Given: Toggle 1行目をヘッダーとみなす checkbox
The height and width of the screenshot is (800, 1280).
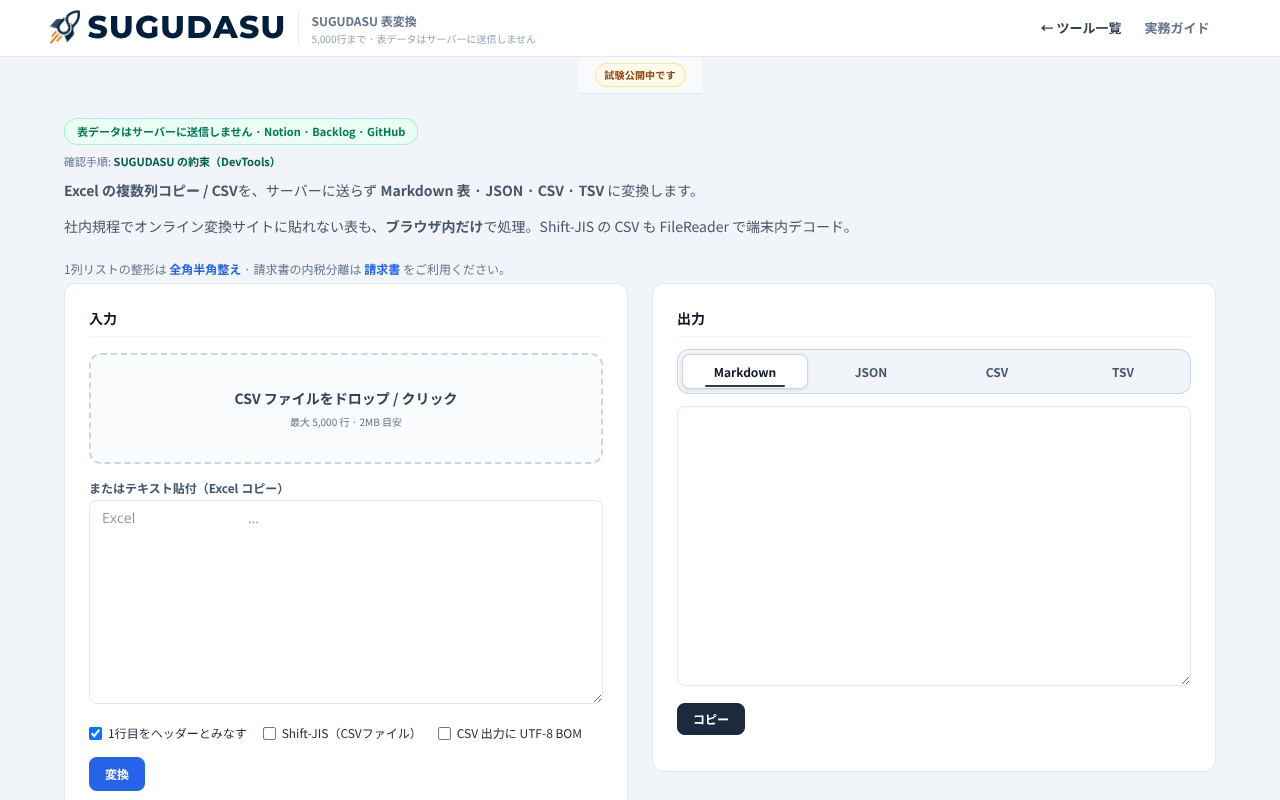Looking at the screenshot, I should pos(96,733).
